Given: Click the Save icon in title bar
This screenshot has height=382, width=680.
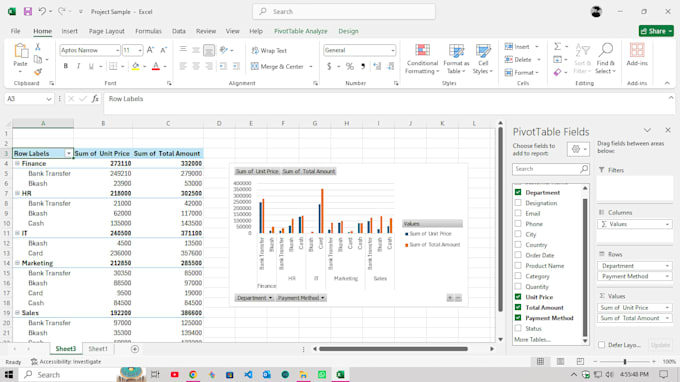Looking at the screenshot, I should (x=27, y=12).
